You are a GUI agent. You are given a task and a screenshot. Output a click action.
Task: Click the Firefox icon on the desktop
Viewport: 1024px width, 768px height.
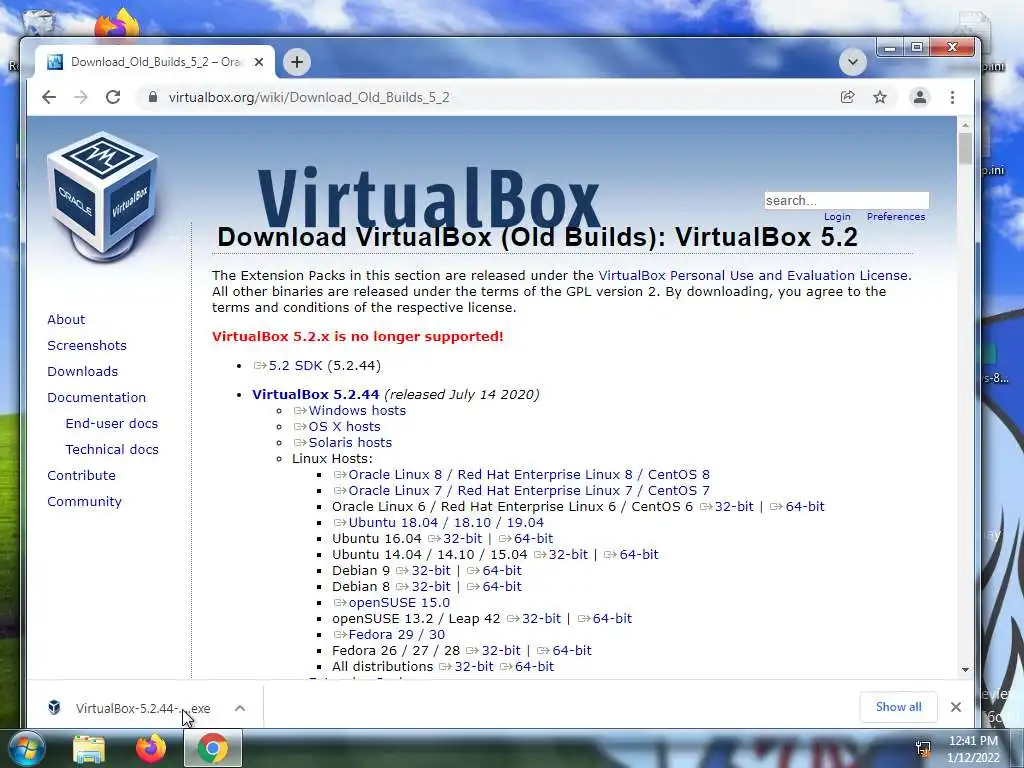[x=116, y=25]
